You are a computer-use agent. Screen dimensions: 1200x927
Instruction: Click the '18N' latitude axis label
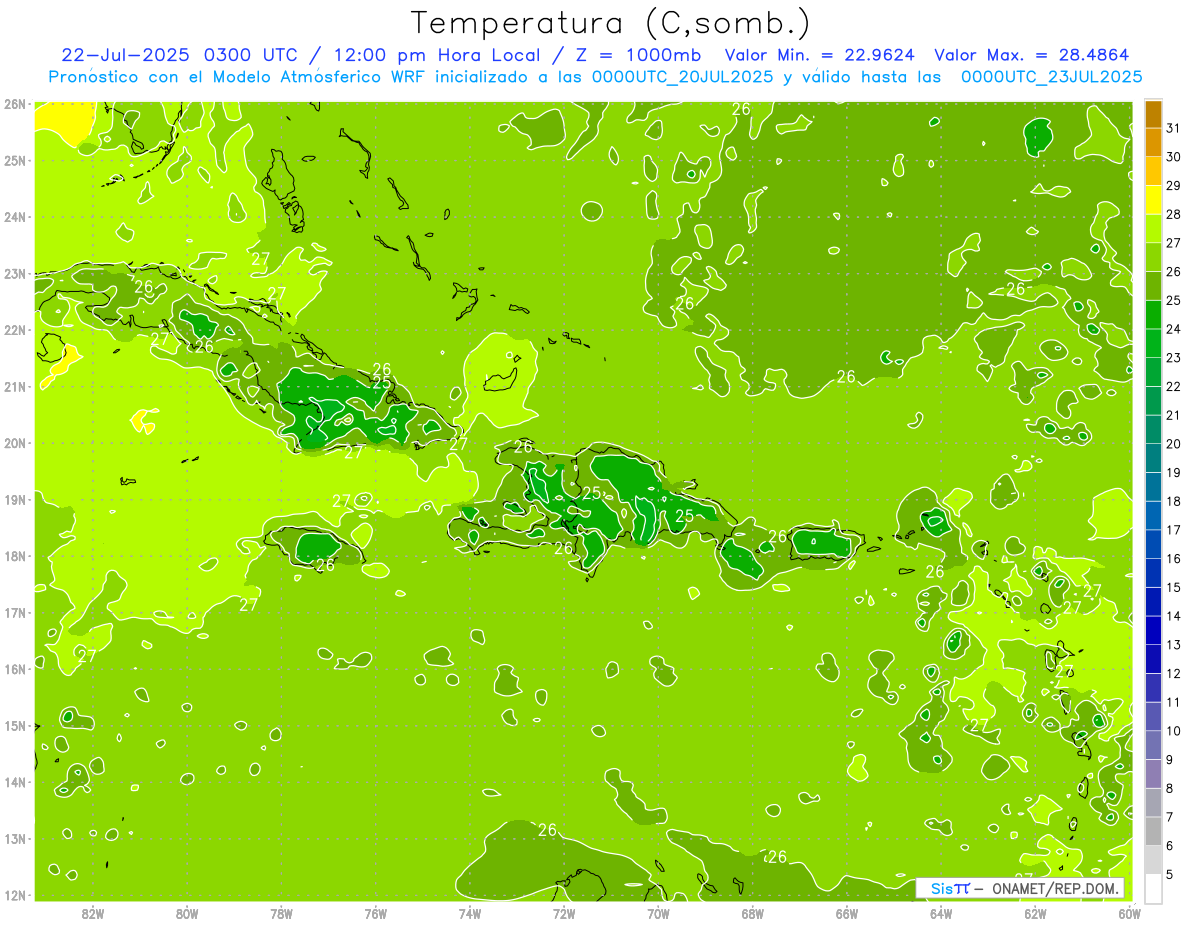[x=14, y=556]
